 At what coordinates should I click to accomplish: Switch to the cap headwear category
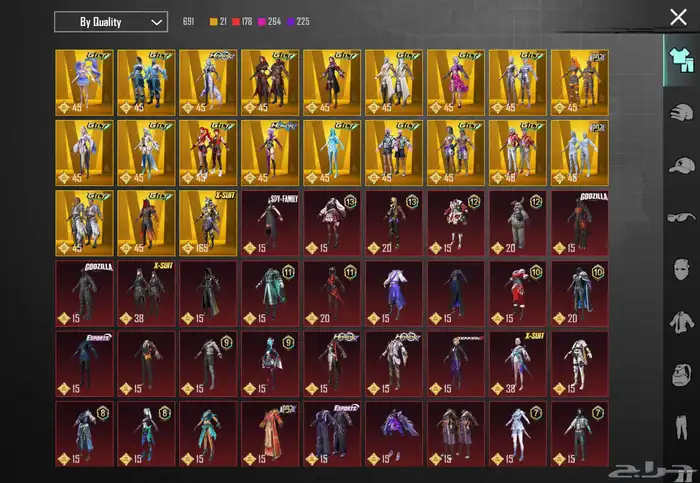pyautogui.click(x=680, y=165)
